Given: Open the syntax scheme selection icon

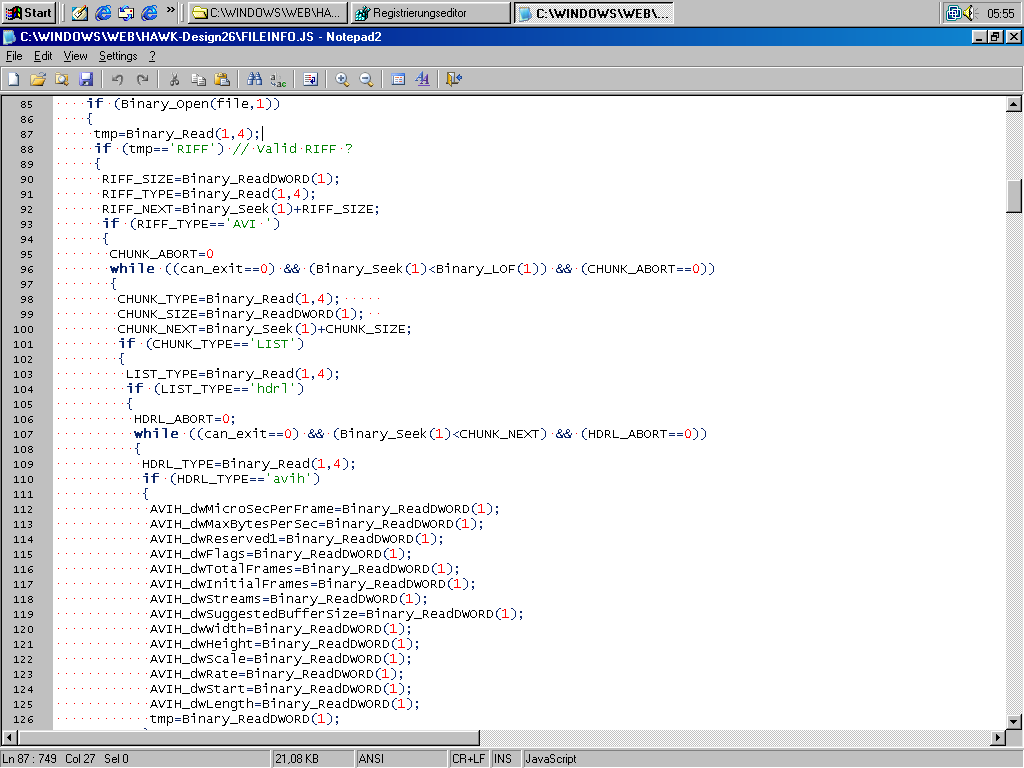Looking at the screenshot, I should tap(398, 80).
